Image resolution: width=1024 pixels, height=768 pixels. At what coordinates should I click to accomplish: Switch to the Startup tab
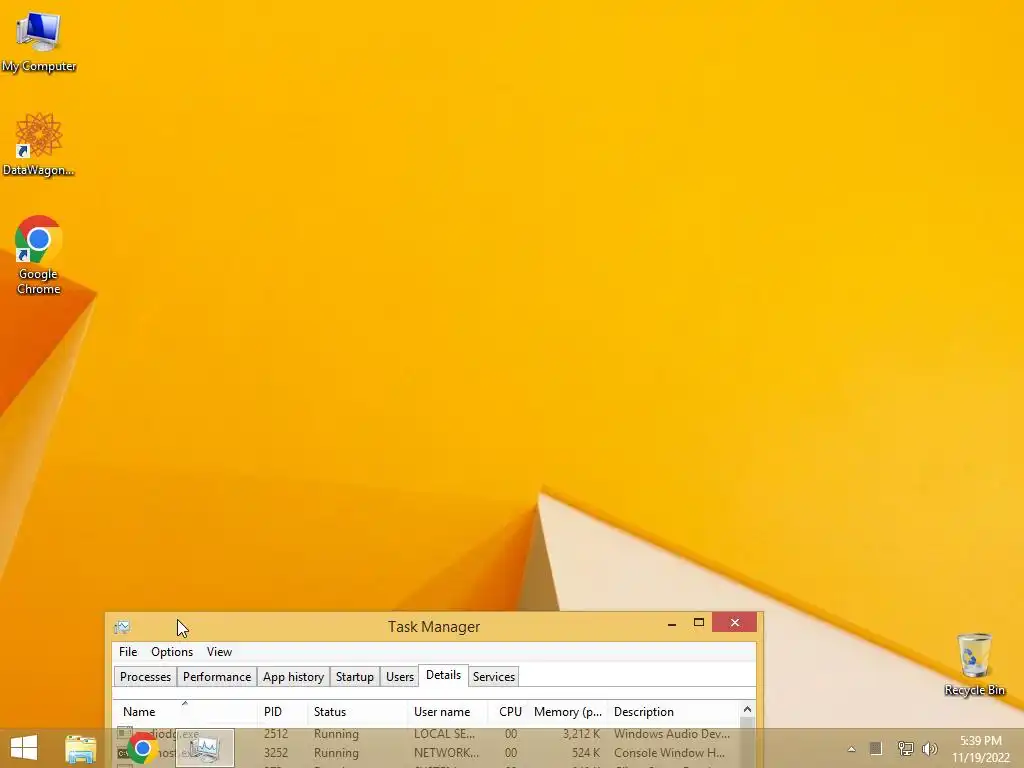pos(355,677)
